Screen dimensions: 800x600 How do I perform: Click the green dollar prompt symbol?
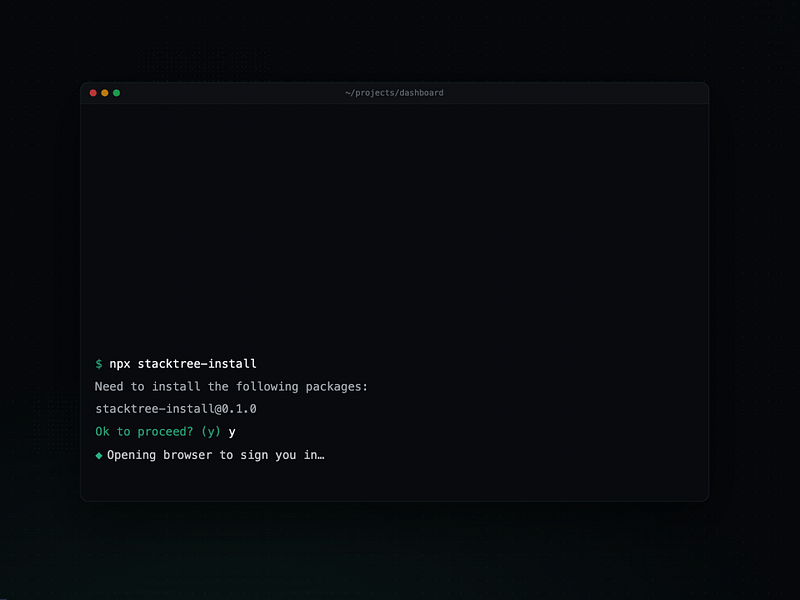[99, 364]
